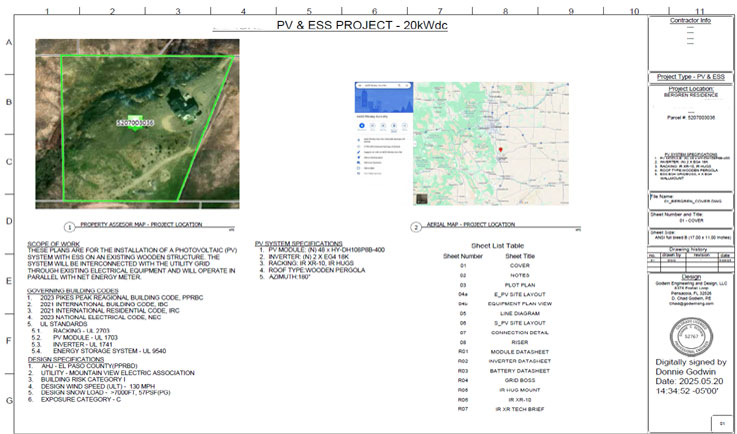Click the Google Maps sidebar panel in aerial image
Viewport: 737px width, 434px height.
(384, 130)
